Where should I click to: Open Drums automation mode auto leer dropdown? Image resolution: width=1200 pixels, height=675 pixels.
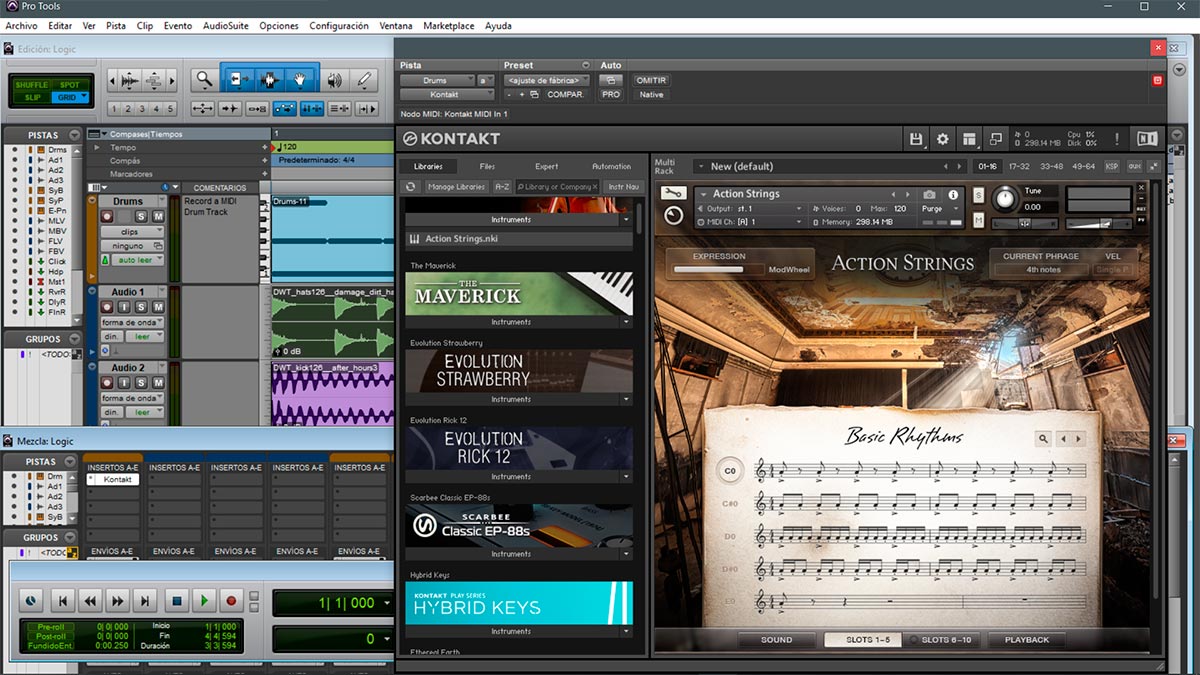point(138,260)
